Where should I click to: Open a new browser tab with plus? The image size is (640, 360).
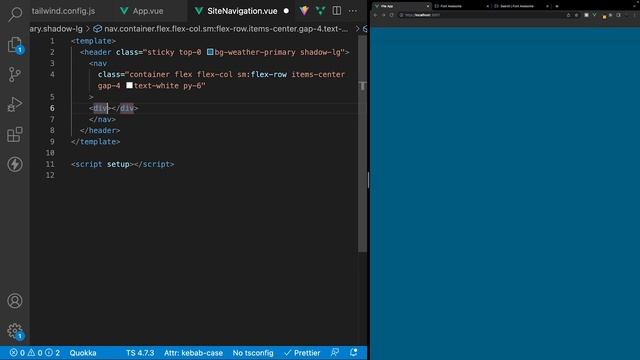[x=557, y=6]
